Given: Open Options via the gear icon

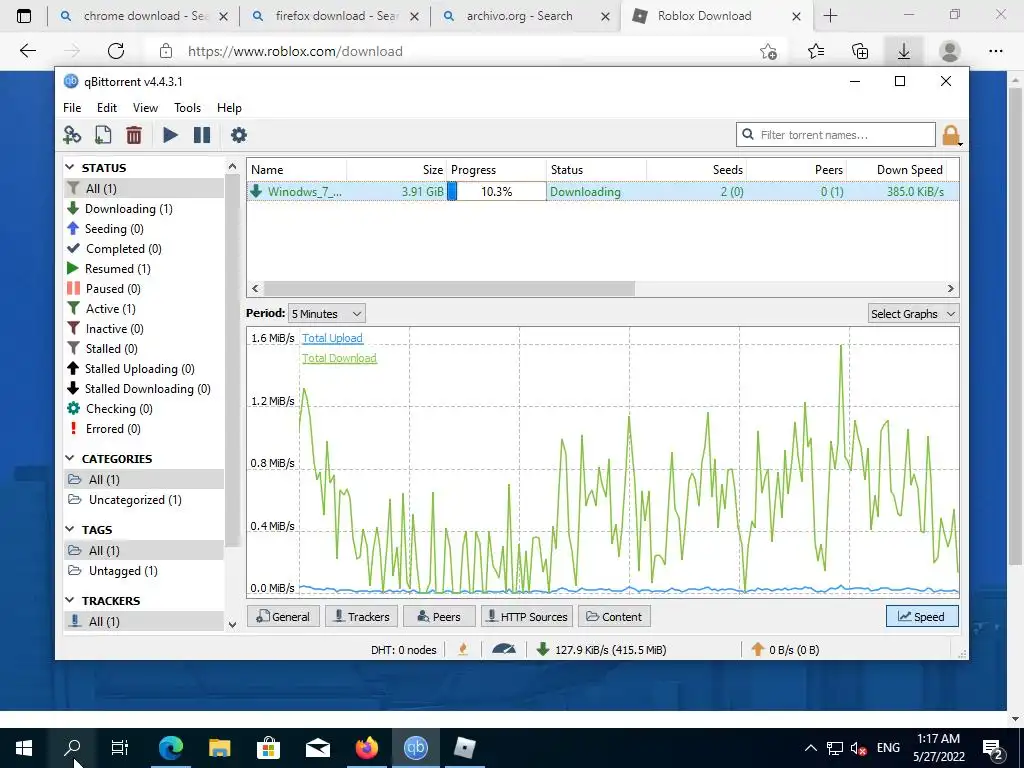Looking at the screenshot, I should pos(239,135).
